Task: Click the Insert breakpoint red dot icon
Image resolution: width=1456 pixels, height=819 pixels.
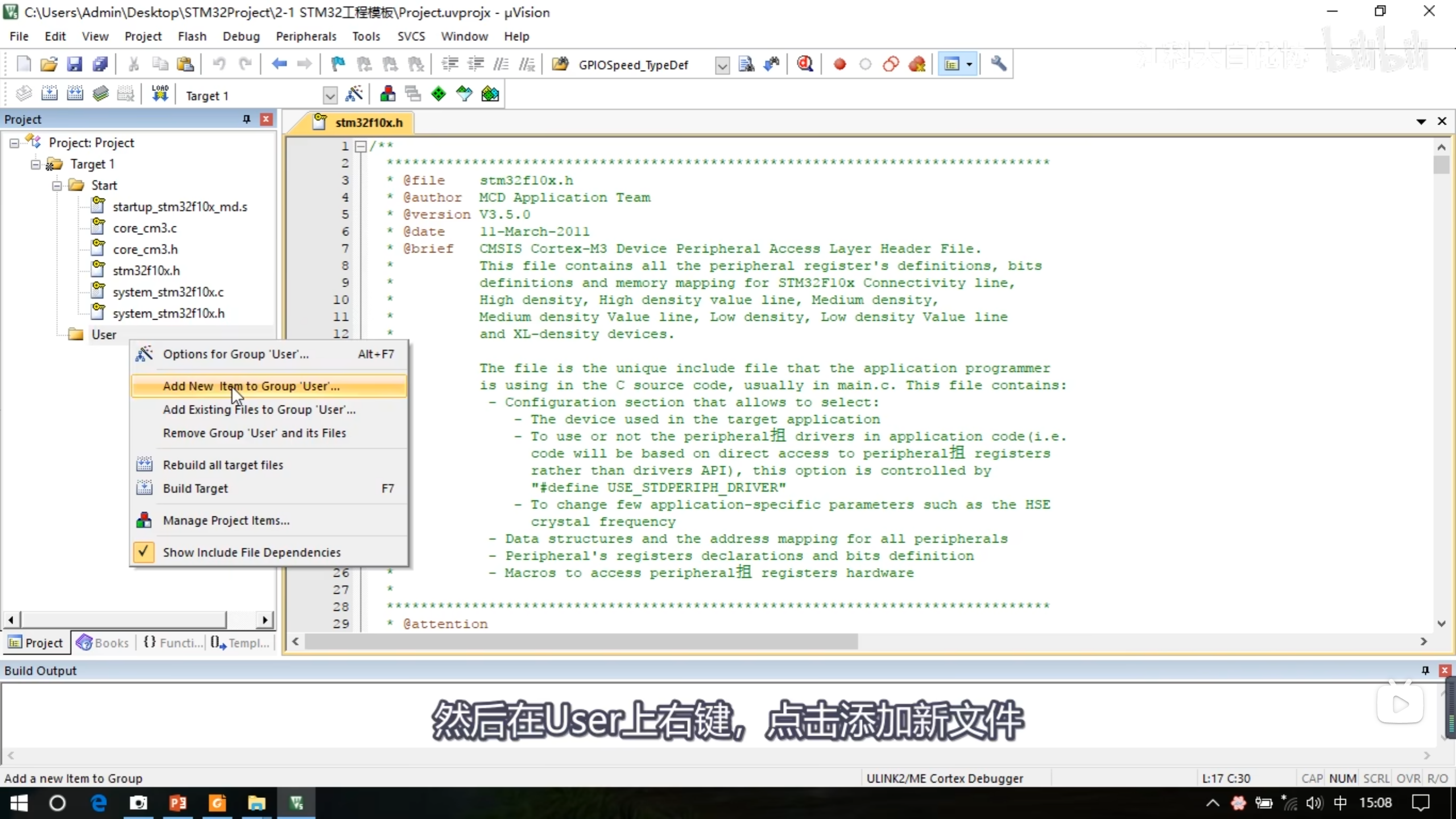Action: [x=839, y=64]
